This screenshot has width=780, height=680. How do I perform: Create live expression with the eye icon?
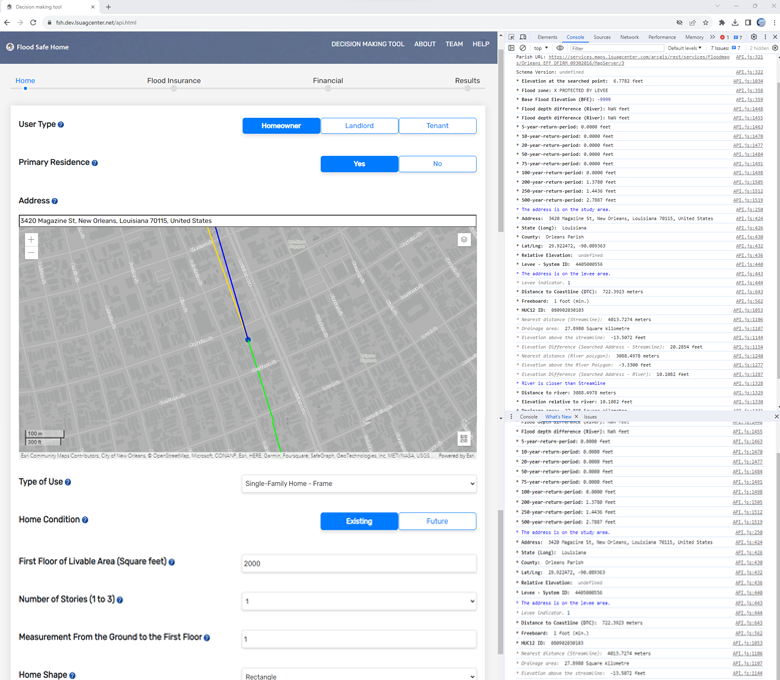click(x=560, y=48)
